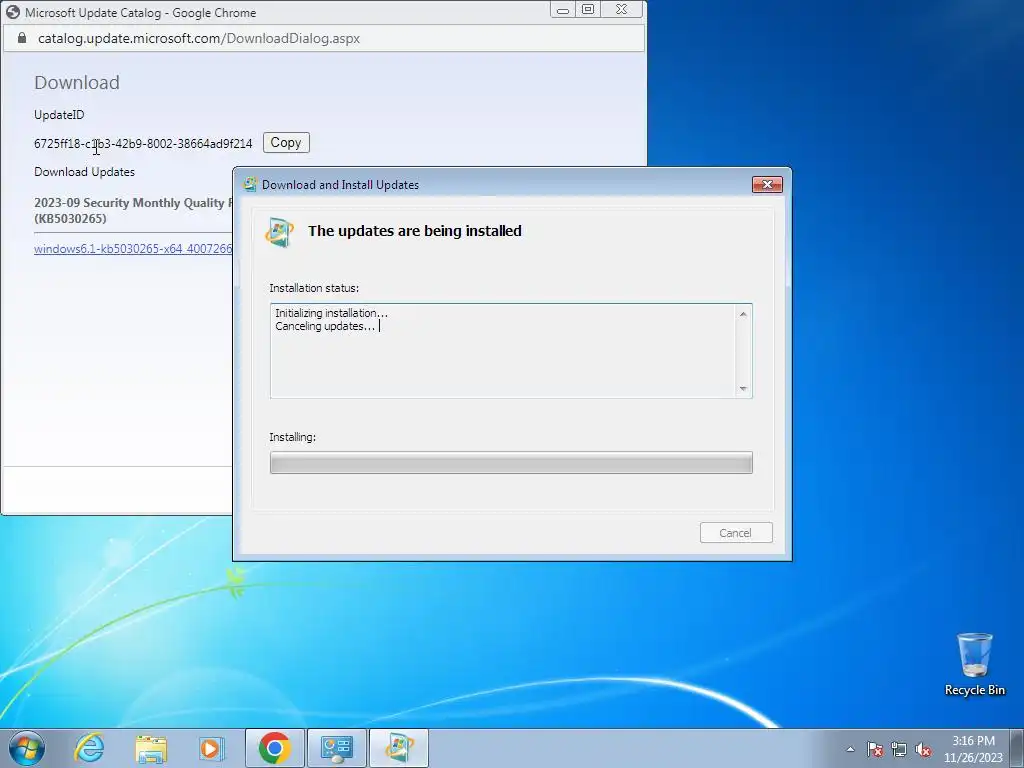The image size is (1024, 768).
Task: Click the 'Download Updates' label
Action: 84,172
